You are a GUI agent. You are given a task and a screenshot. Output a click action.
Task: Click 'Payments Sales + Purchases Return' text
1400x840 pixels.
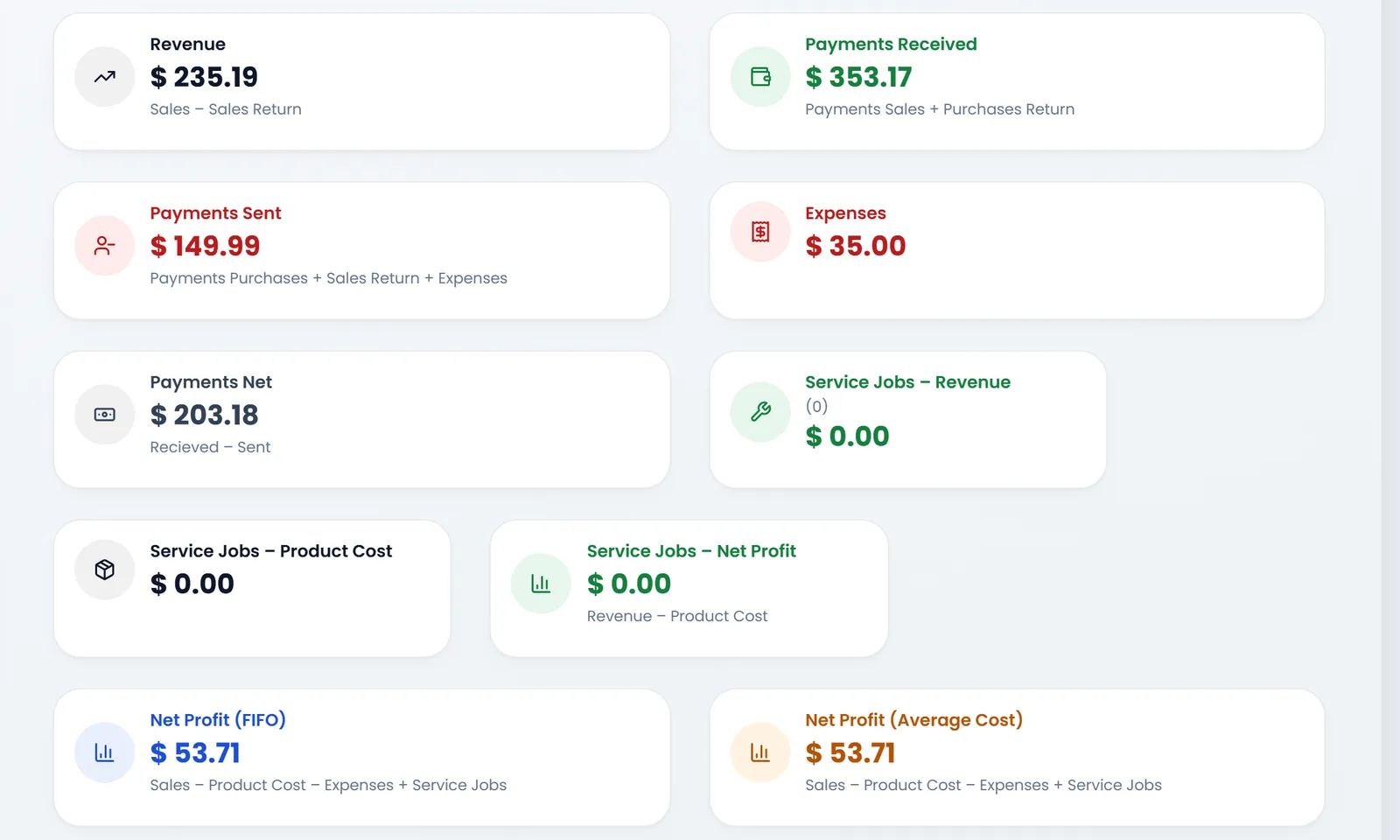click(x=940, y=109)
